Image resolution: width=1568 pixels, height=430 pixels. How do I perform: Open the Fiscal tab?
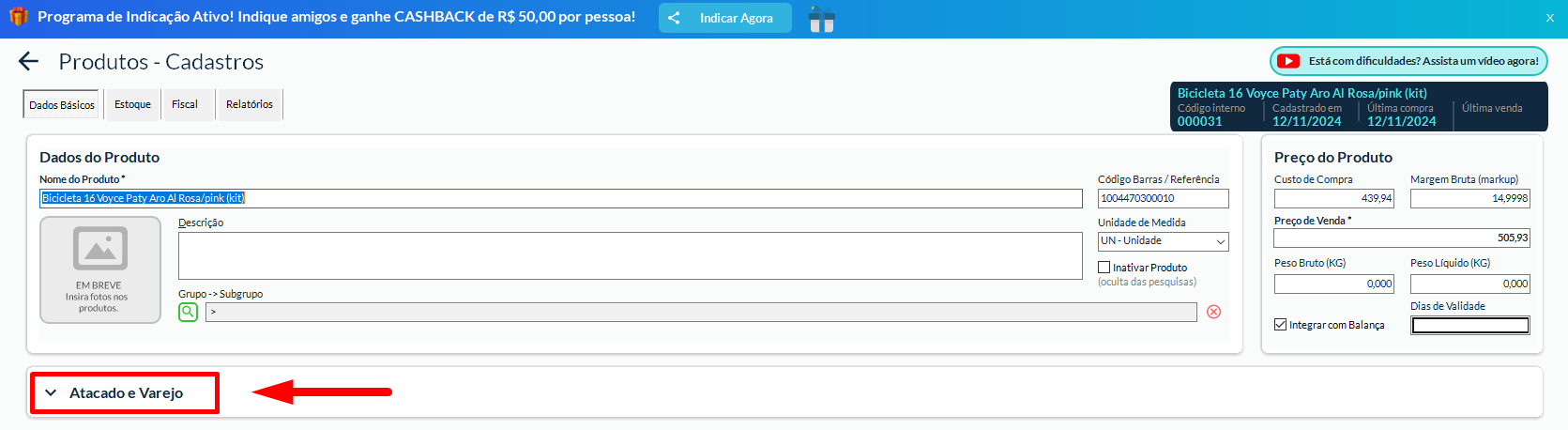click(x=185, y=104)
